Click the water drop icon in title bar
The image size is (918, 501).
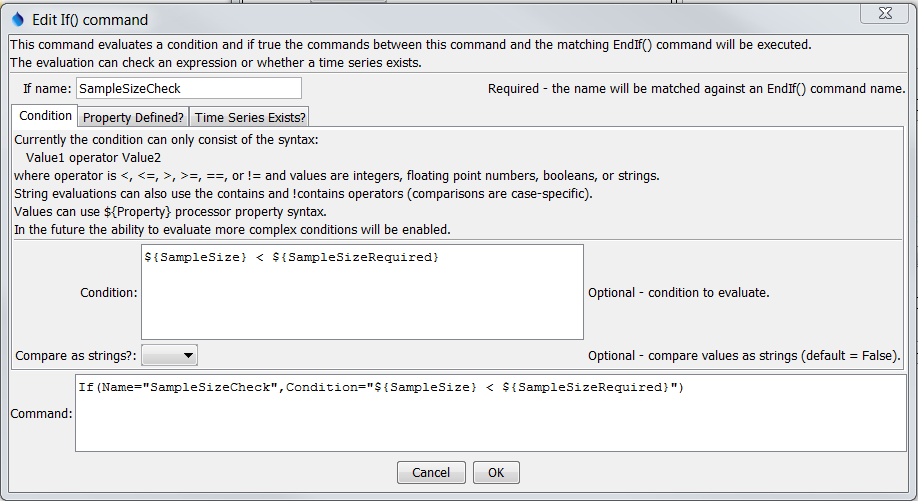pos(17,19)
